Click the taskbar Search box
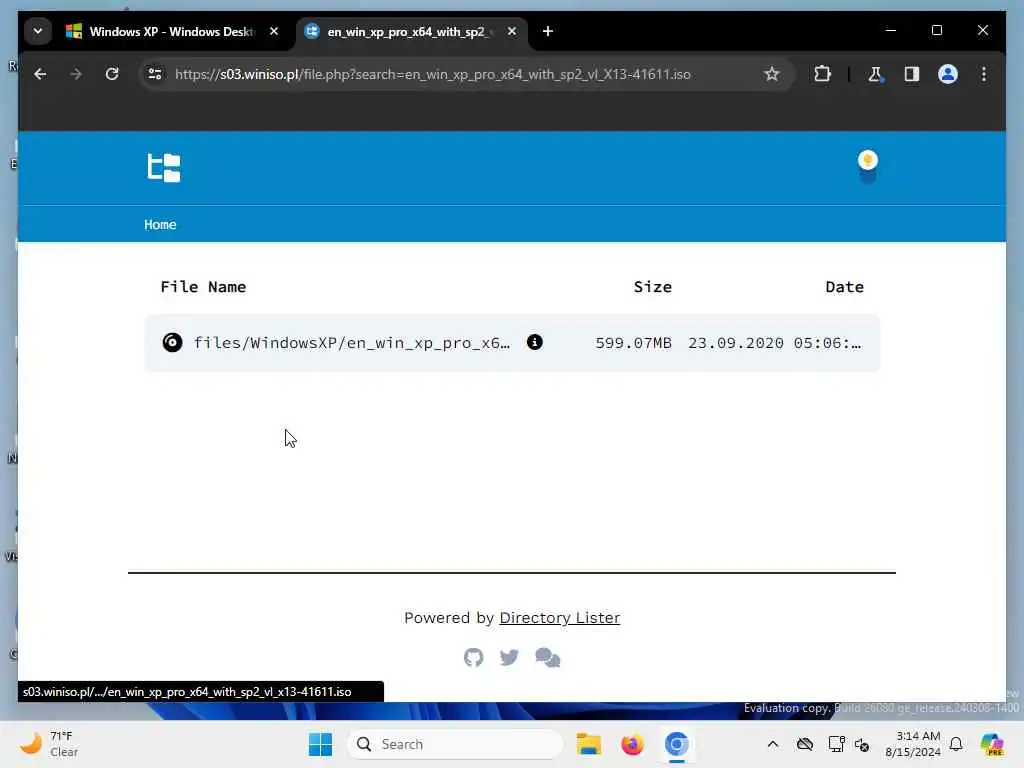1024x768 pixels. [455, 744]
